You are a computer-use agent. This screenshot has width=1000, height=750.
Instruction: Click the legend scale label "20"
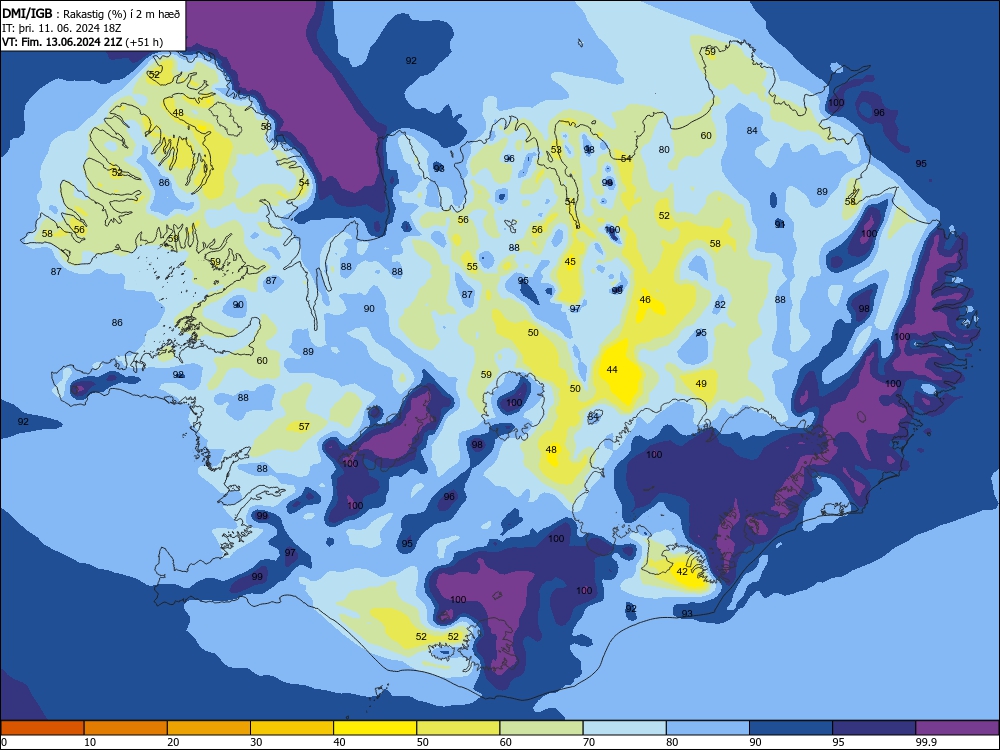(173, 742)
